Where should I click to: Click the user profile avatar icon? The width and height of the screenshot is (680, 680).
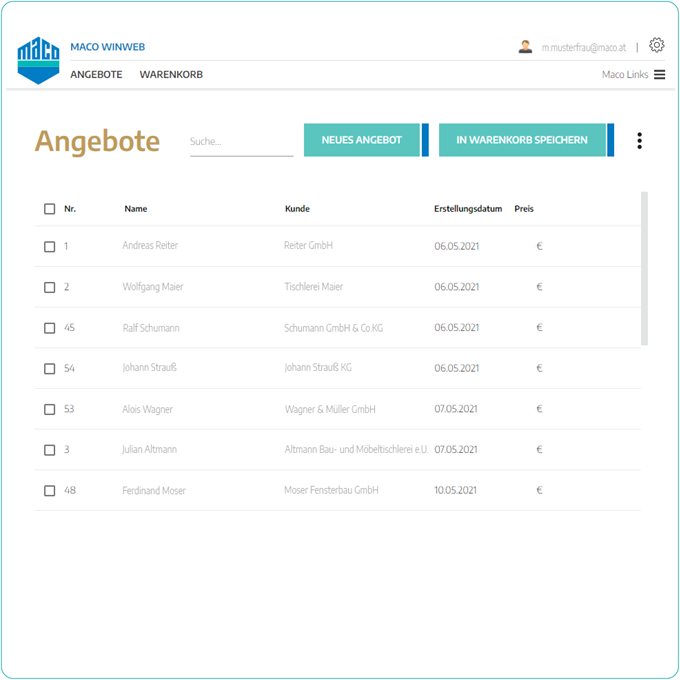click(525, 46)
